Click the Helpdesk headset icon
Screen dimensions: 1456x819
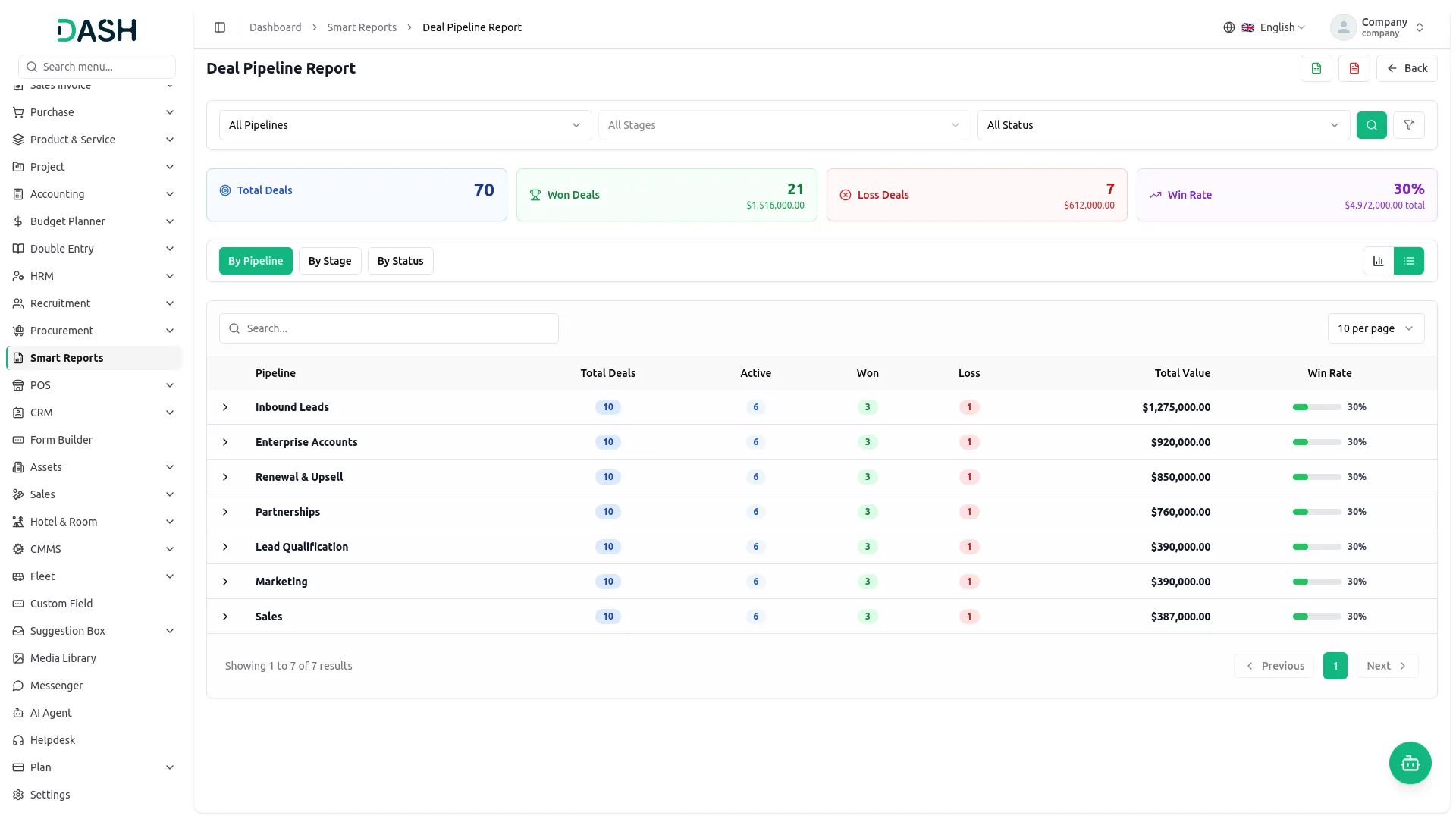(x=18, y=740)
